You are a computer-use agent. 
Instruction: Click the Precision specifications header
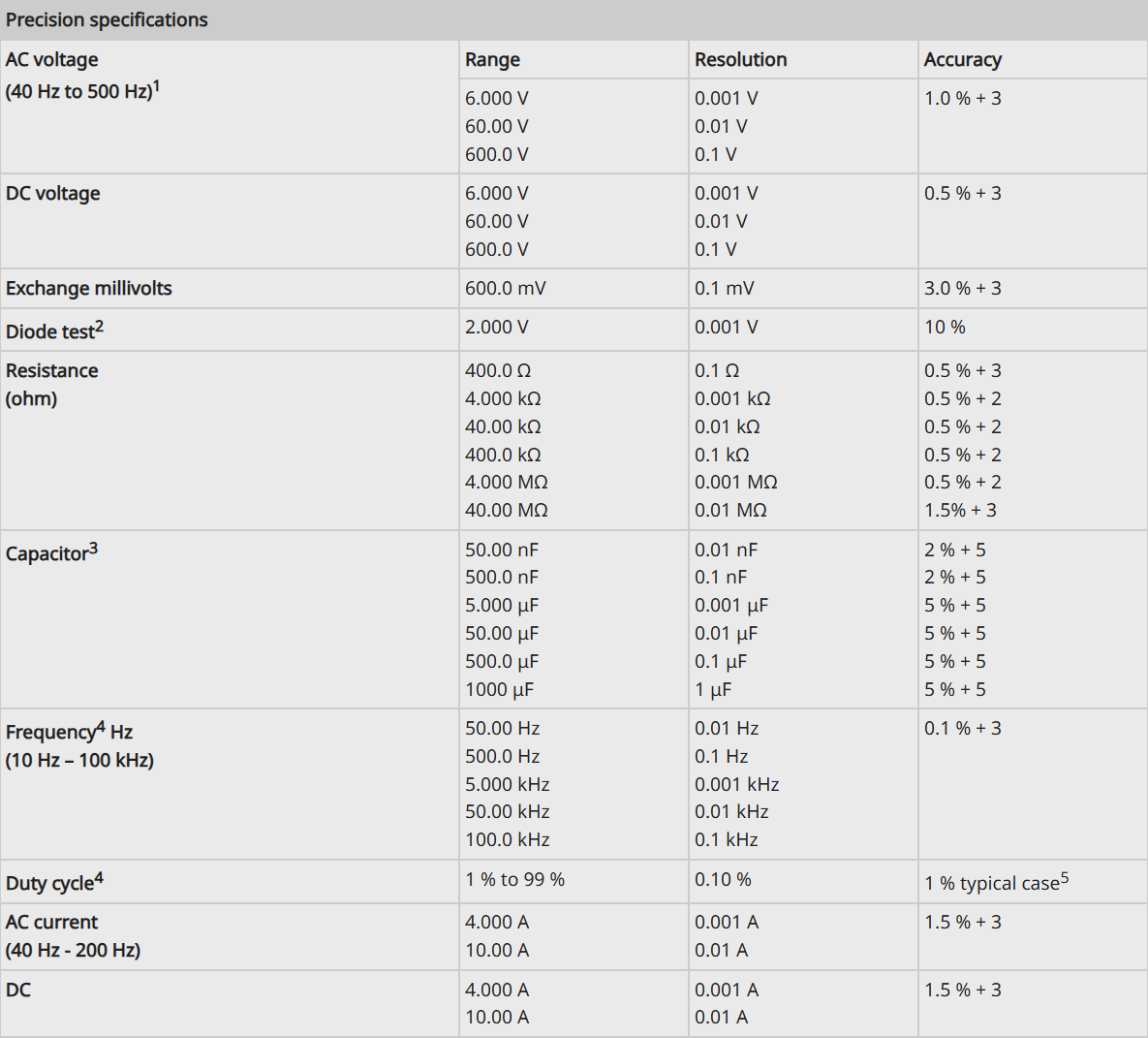pos(107,19)
